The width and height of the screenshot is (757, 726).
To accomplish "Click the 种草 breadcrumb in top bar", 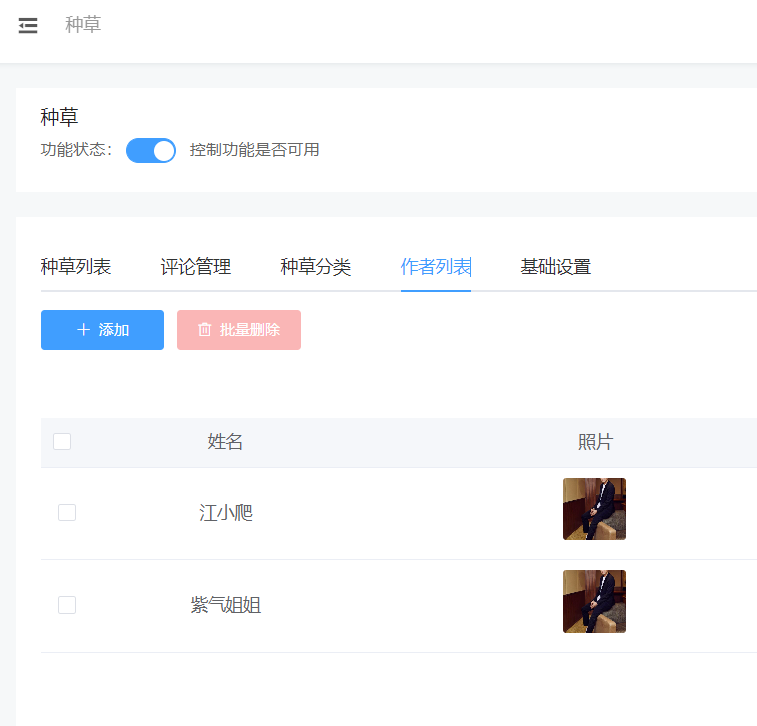I will coord(83,25).
